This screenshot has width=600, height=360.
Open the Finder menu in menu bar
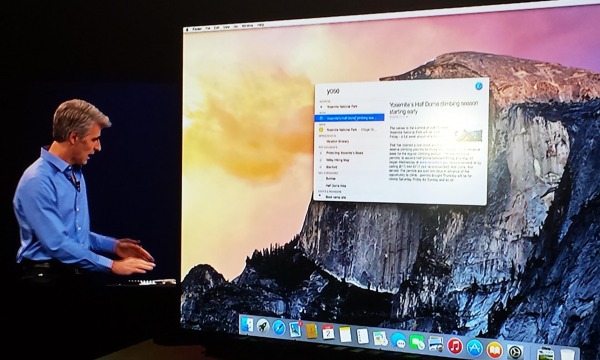pyautogui.click(x=197, y=29)
